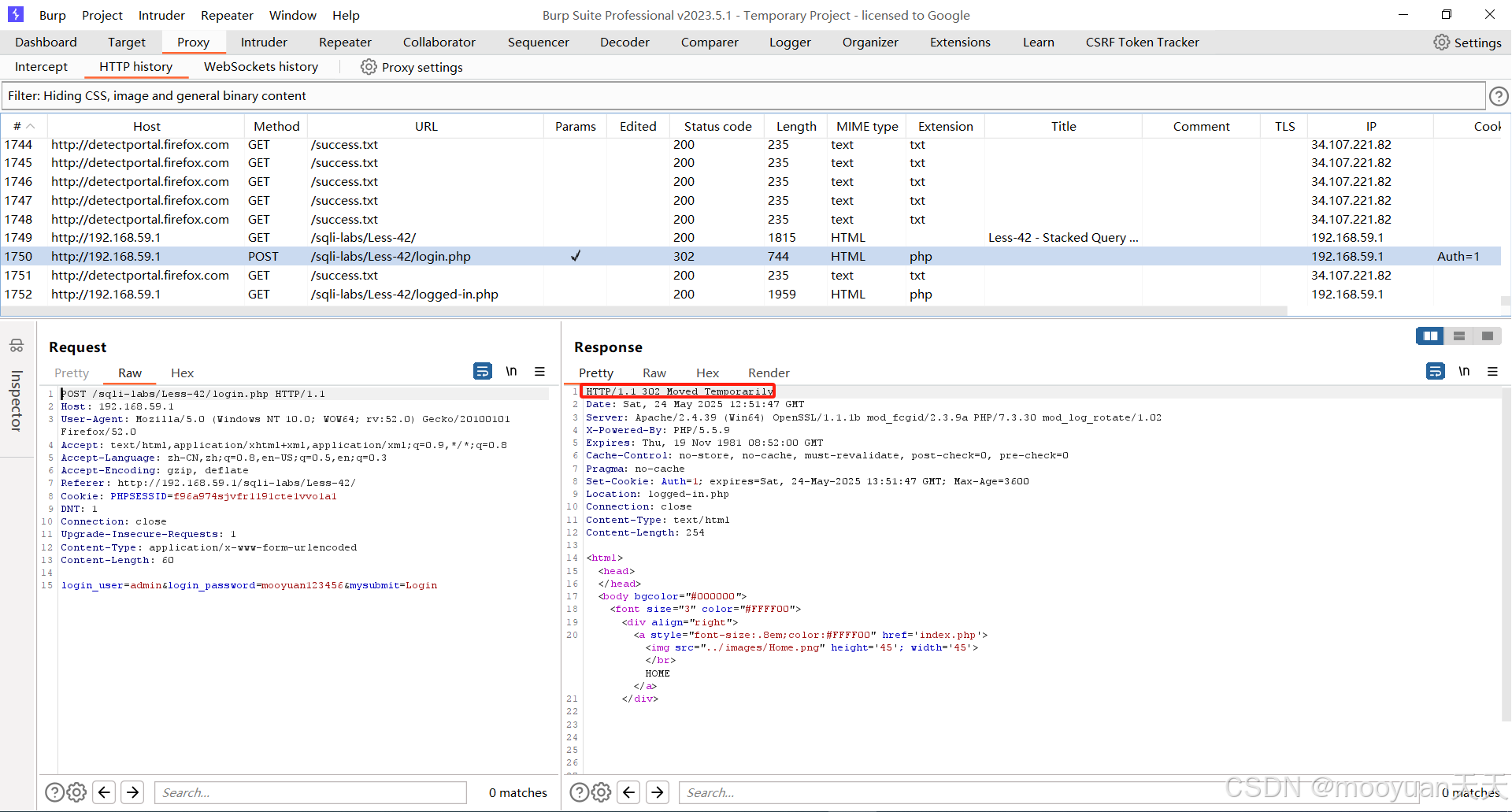Go to next match in Response search

click(658, 792)
